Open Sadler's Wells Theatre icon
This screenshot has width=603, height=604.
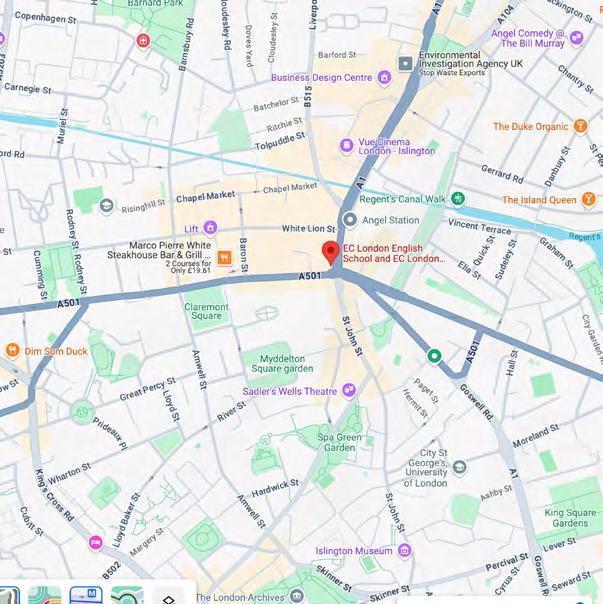click(349, 391)
